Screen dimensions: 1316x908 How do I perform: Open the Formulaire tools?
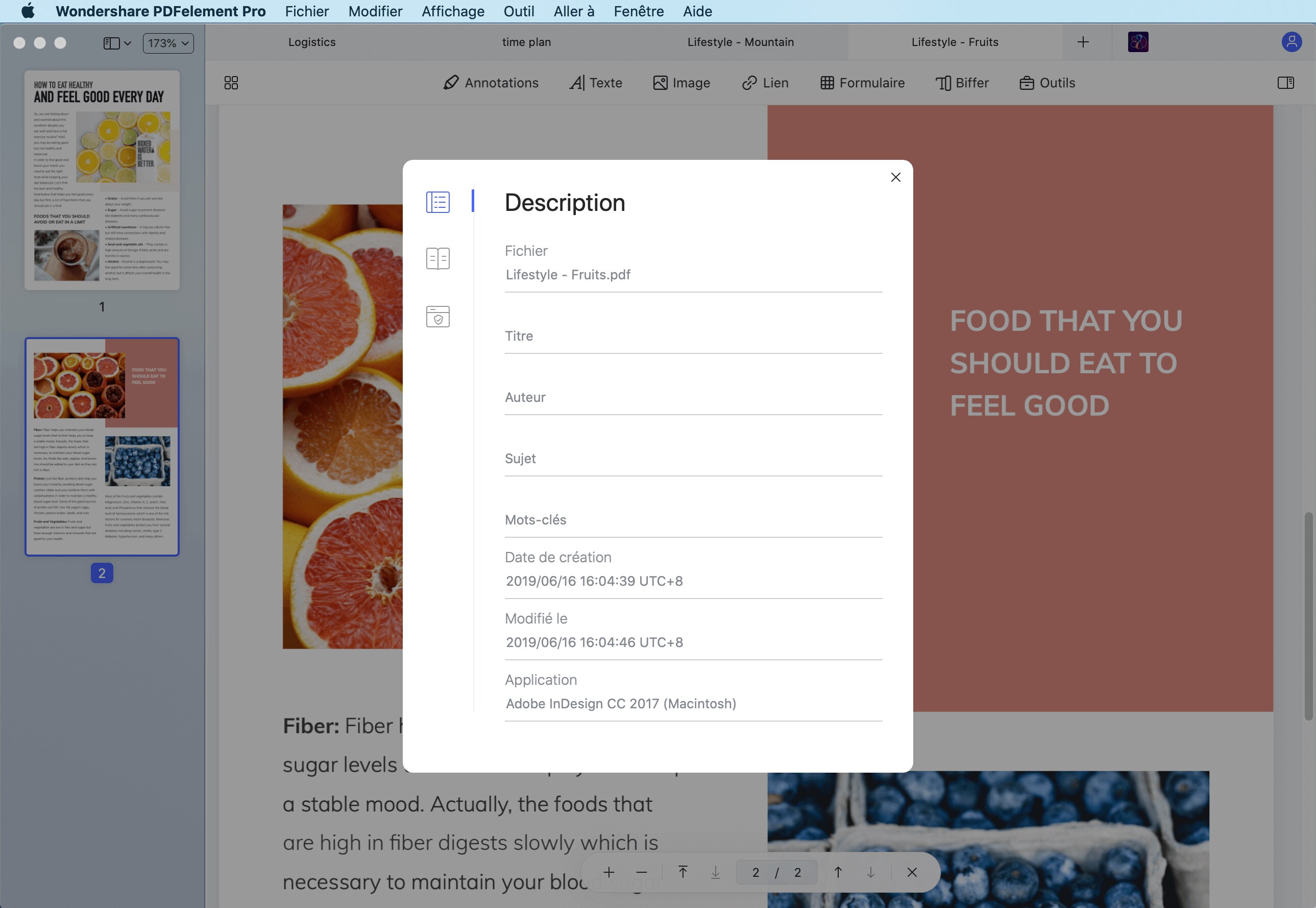pyautogui.click(x=862, y=83)
